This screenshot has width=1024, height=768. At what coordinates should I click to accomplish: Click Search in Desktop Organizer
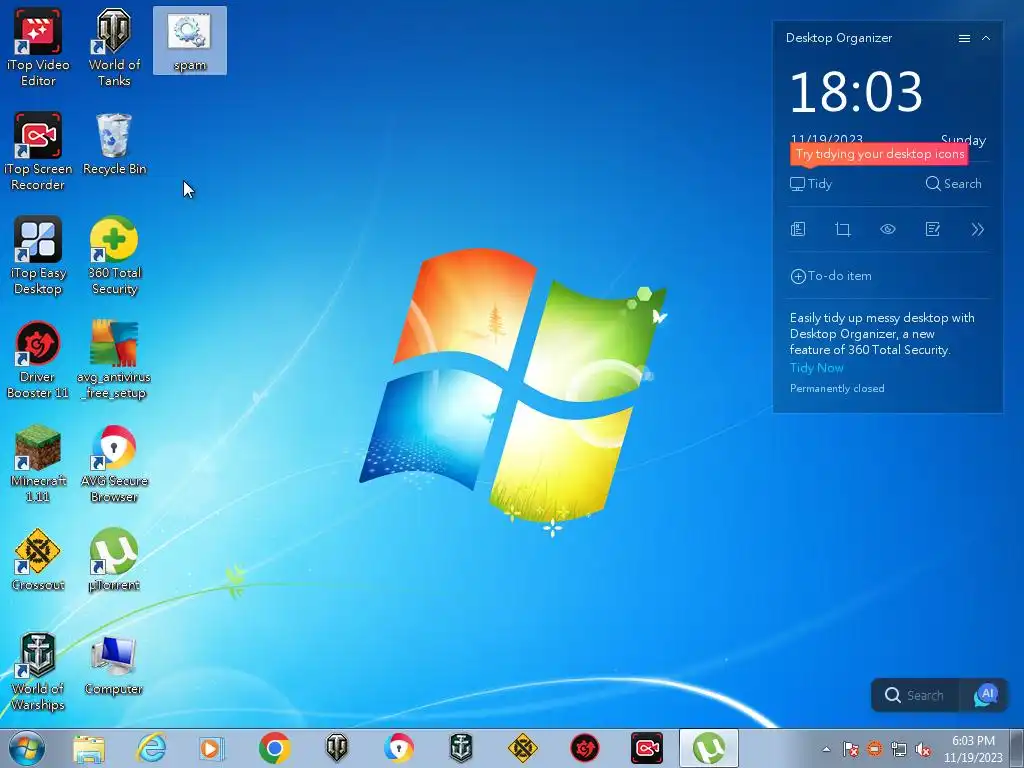[953, 184]
